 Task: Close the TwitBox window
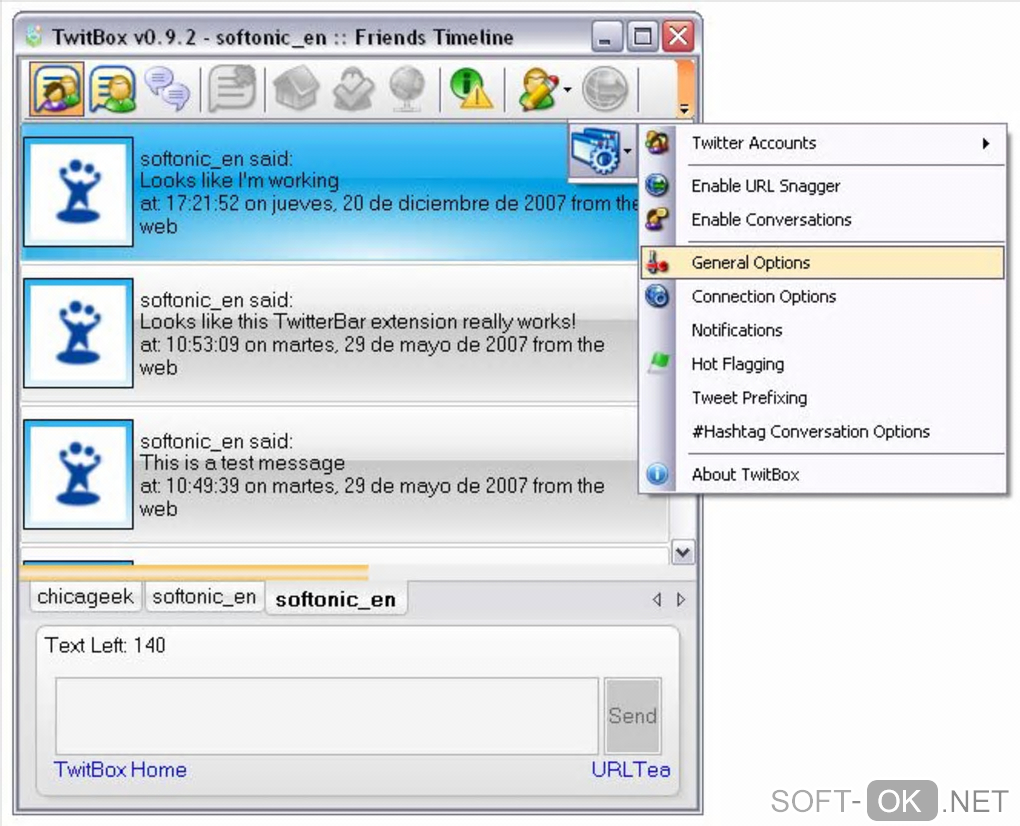[678, 36]
